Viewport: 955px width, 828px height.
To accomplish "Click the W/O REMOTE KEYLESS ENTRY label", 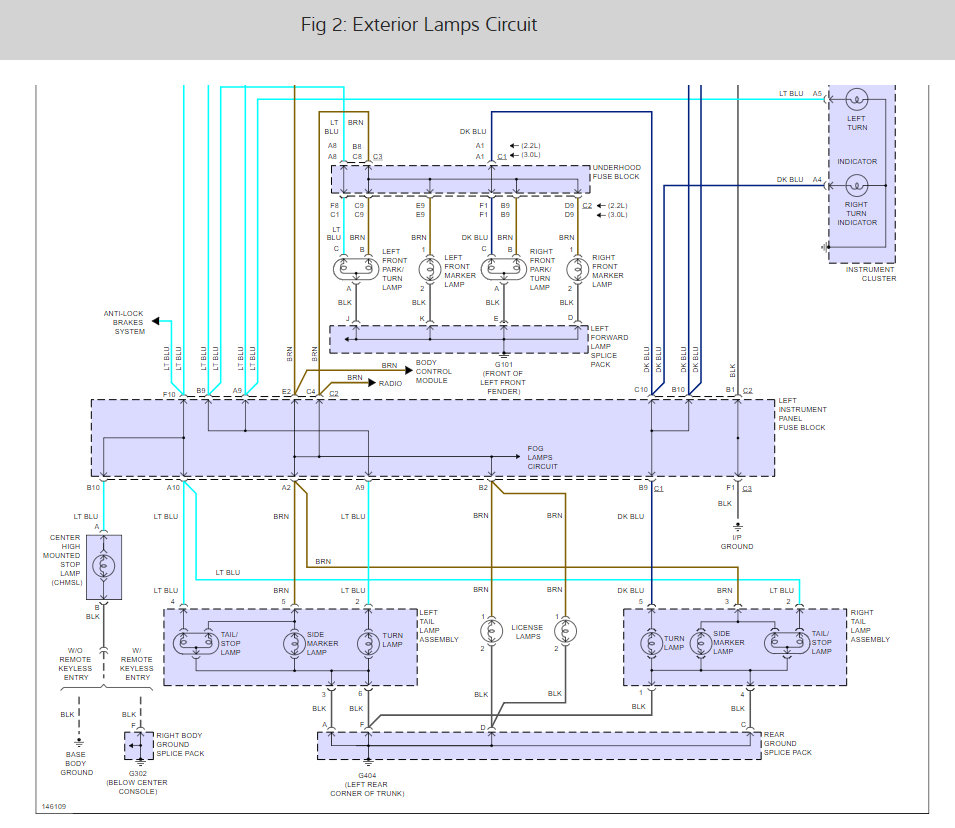I will click(76, 664).
